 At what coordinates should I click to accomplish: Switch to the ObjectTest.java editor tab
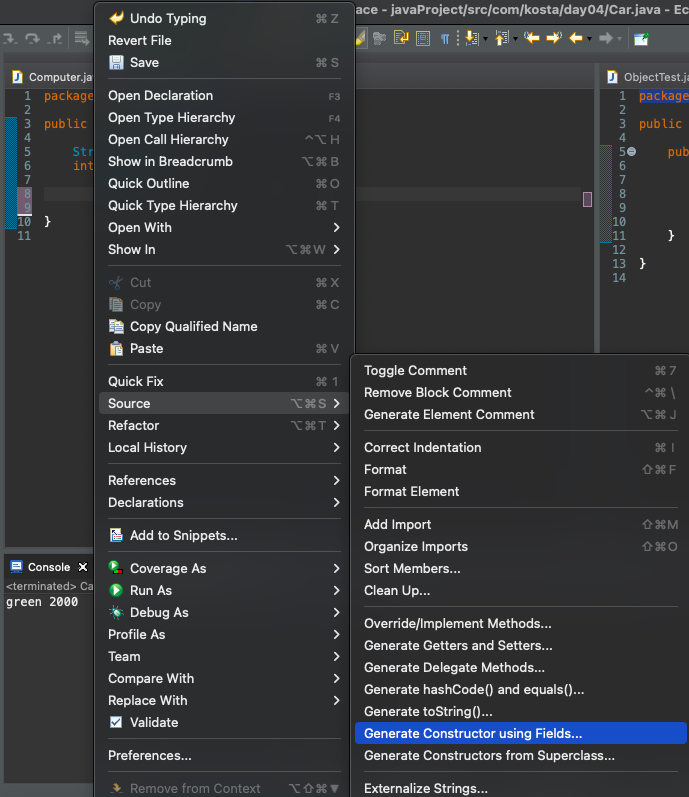coord(647,77)
